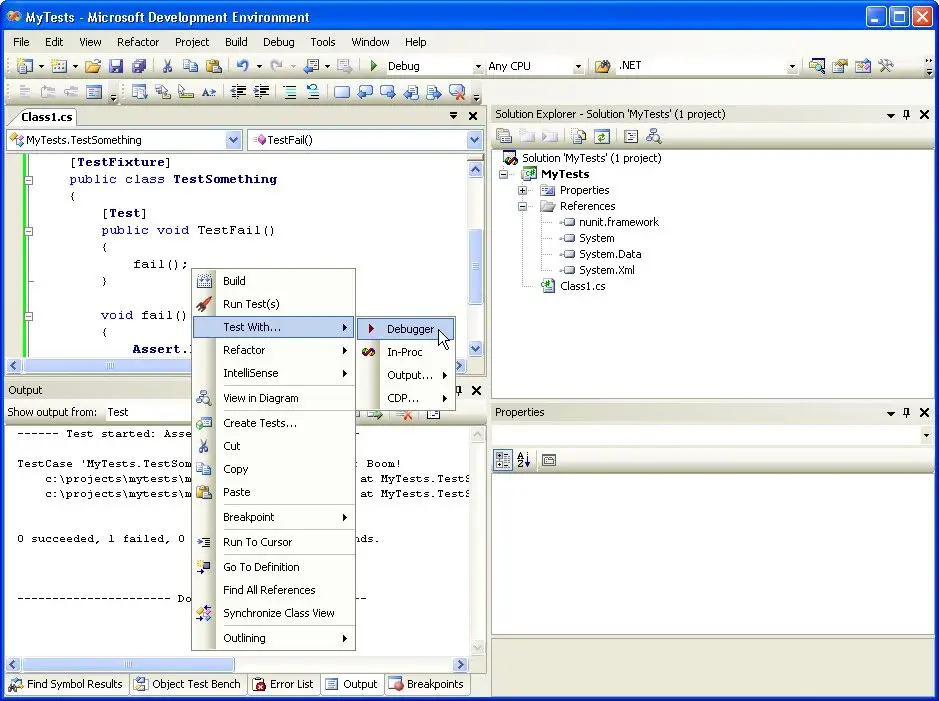Open the Object Browser toolbar icon

point(863,66)
